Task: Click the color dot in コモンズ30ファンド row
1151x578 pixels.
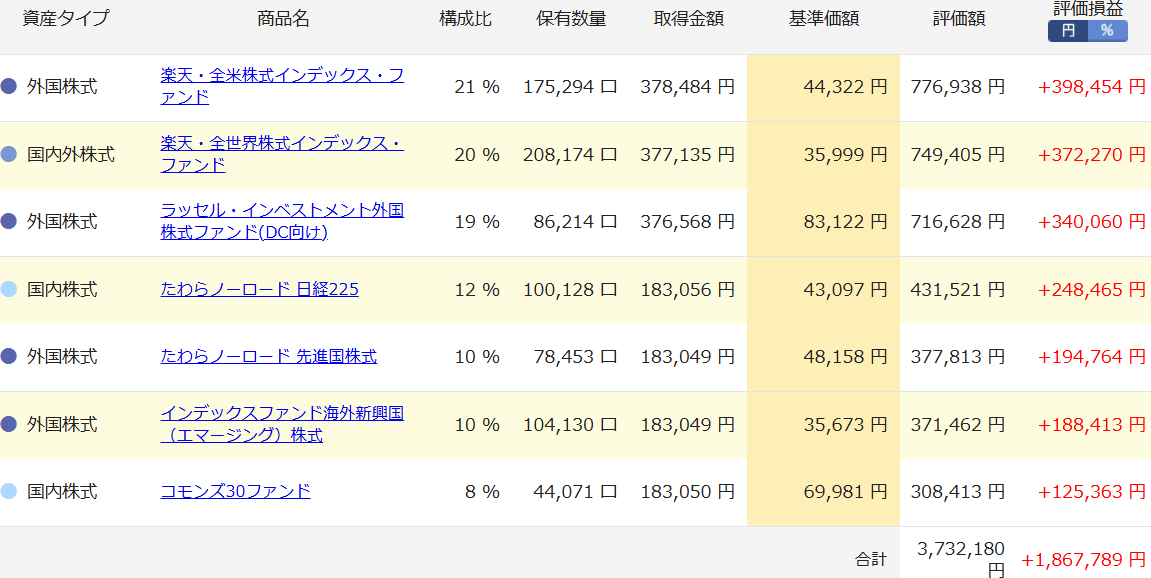Action: pyautogui.click(x=9, y=491)
